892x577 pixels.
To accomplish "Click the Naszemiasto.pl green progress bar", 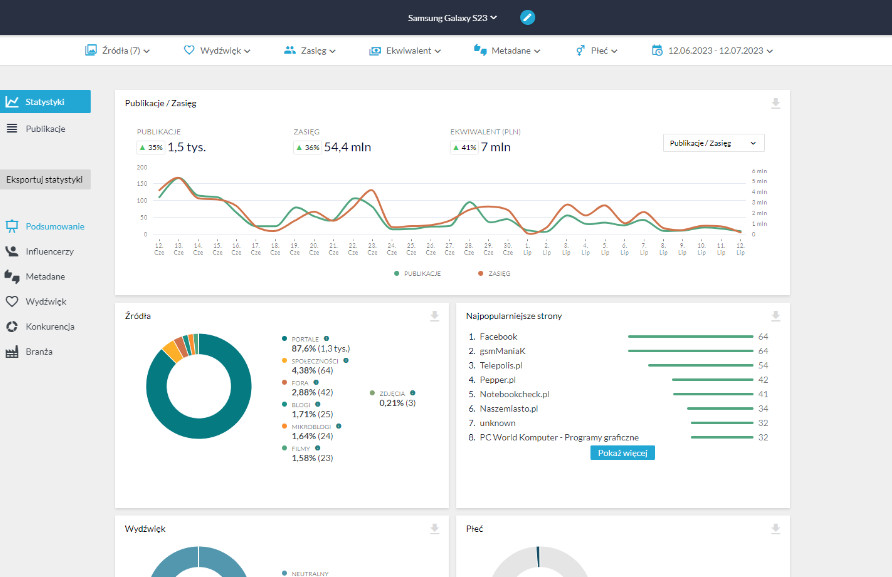I will tap(720, 409).
